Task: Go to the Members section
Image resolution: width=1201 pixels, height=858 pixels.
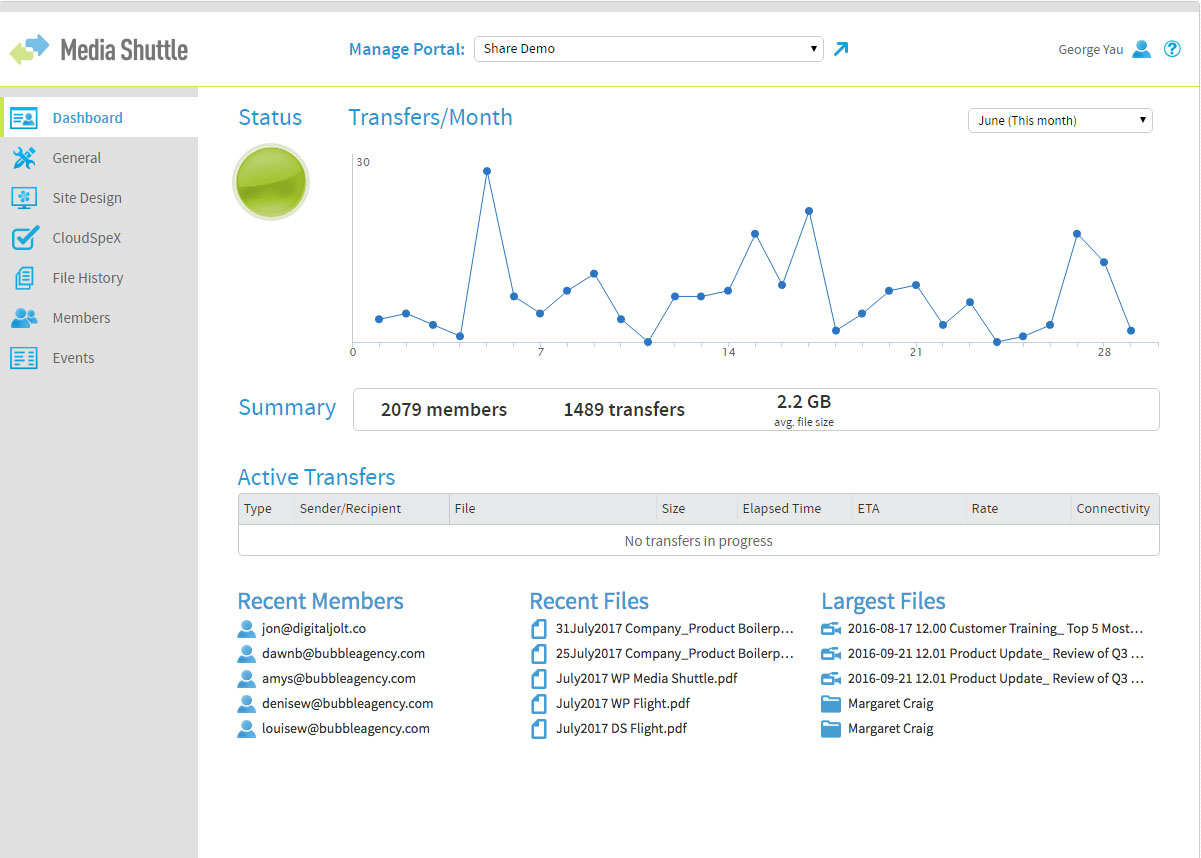Action: (81, 318)
